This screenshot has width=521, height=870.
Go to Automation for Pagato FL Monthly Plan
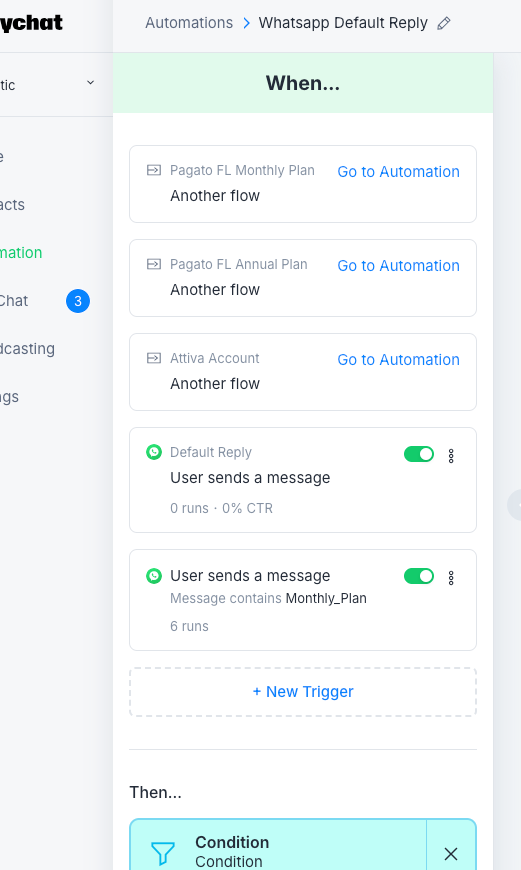point(398,171)
